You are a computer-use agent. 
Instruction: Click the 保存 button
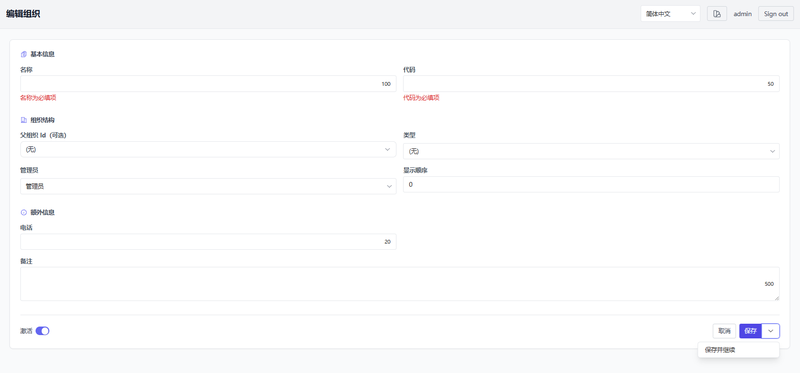tap(751, 331)
